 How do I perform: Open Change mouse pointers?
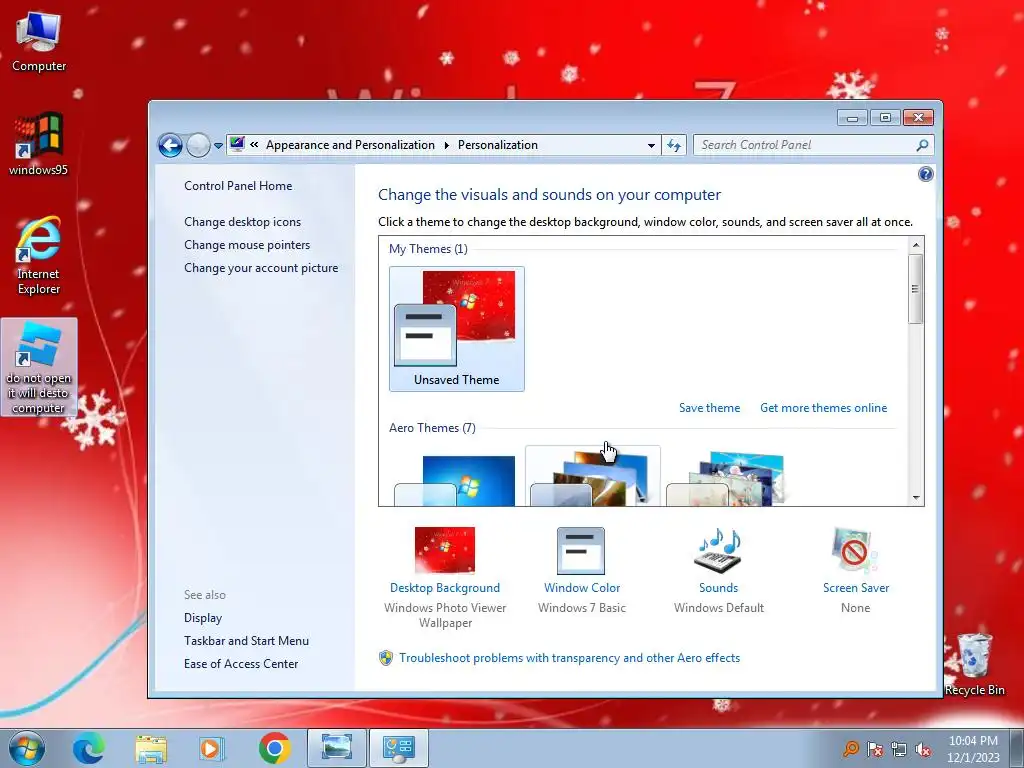coord(247,245)
